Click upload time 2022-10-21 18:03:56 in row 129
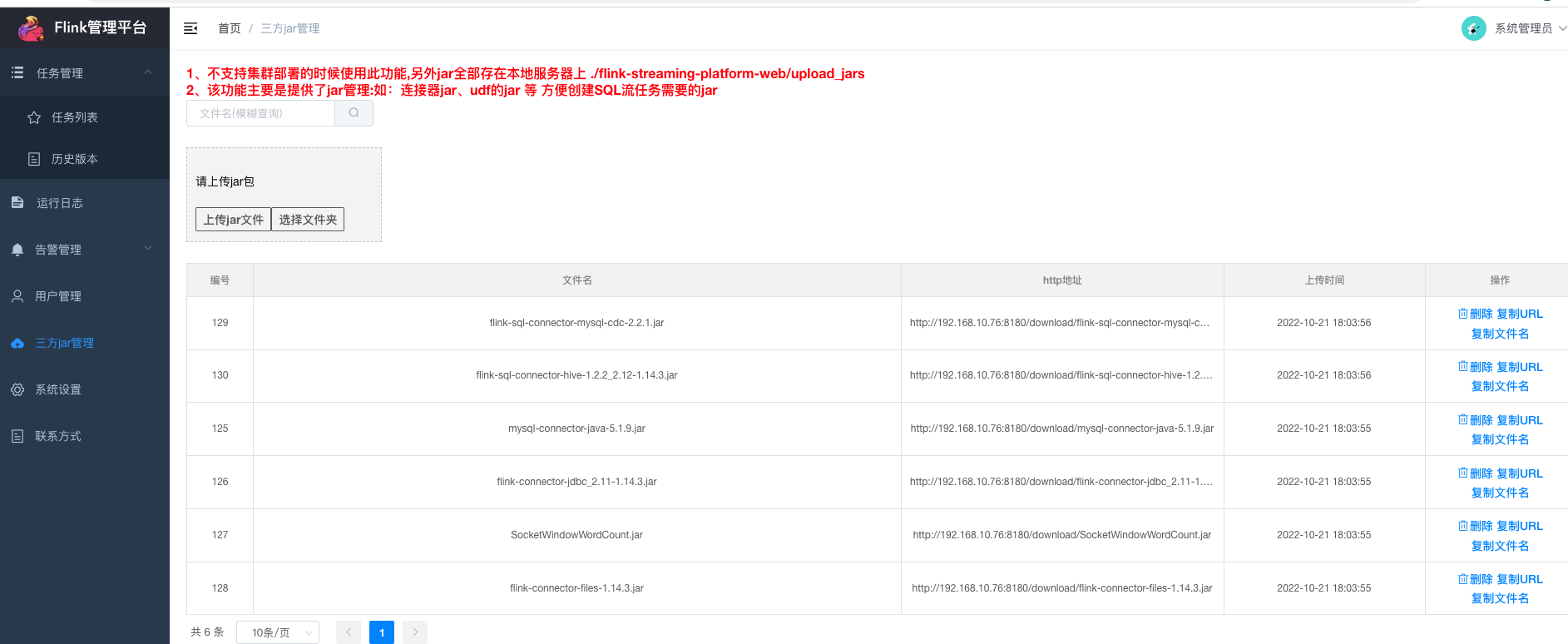 tap(1324, 323)
